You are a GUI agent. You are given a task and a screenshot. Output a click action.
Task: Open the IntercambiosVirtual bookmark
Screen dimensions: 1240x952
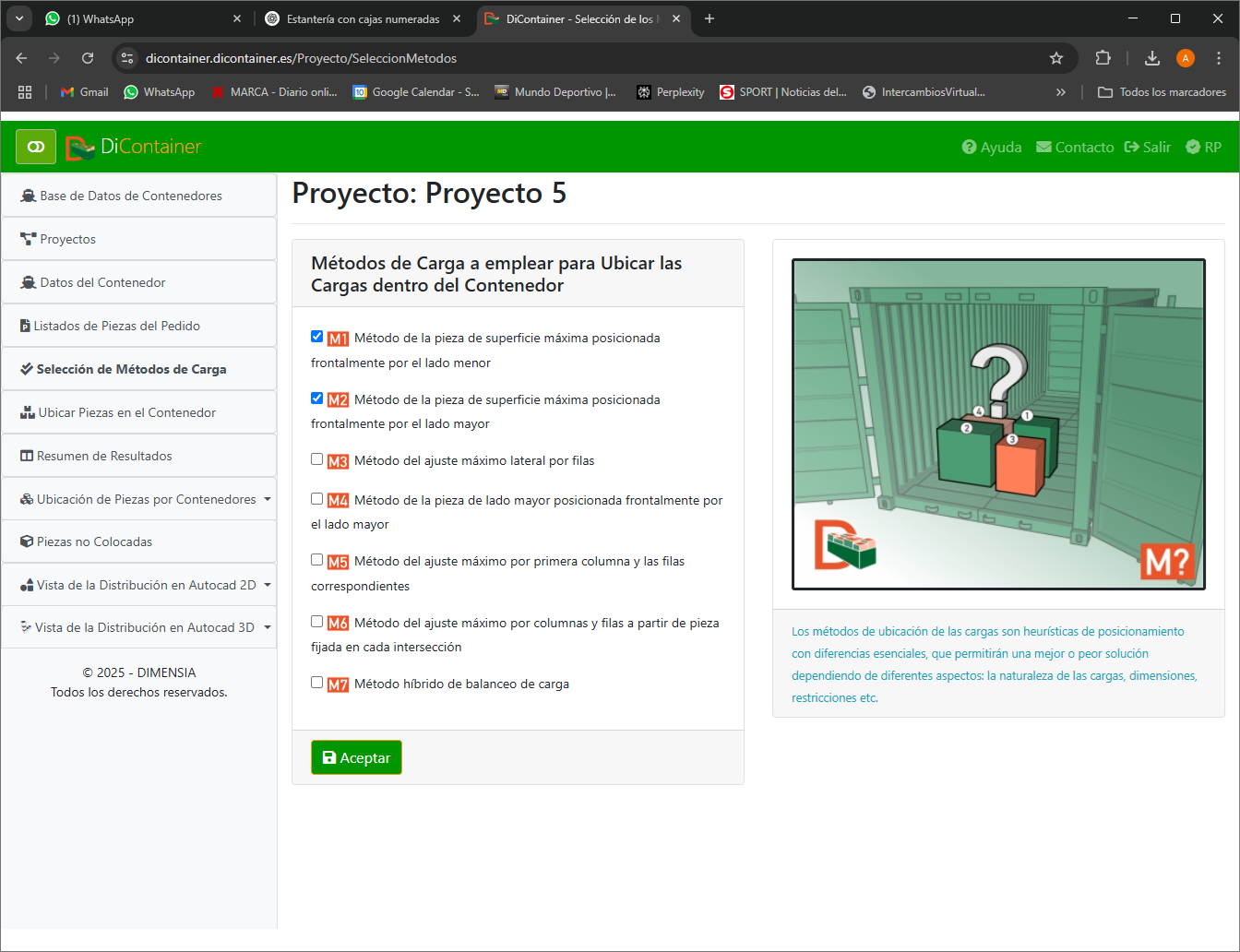point(924,92)
